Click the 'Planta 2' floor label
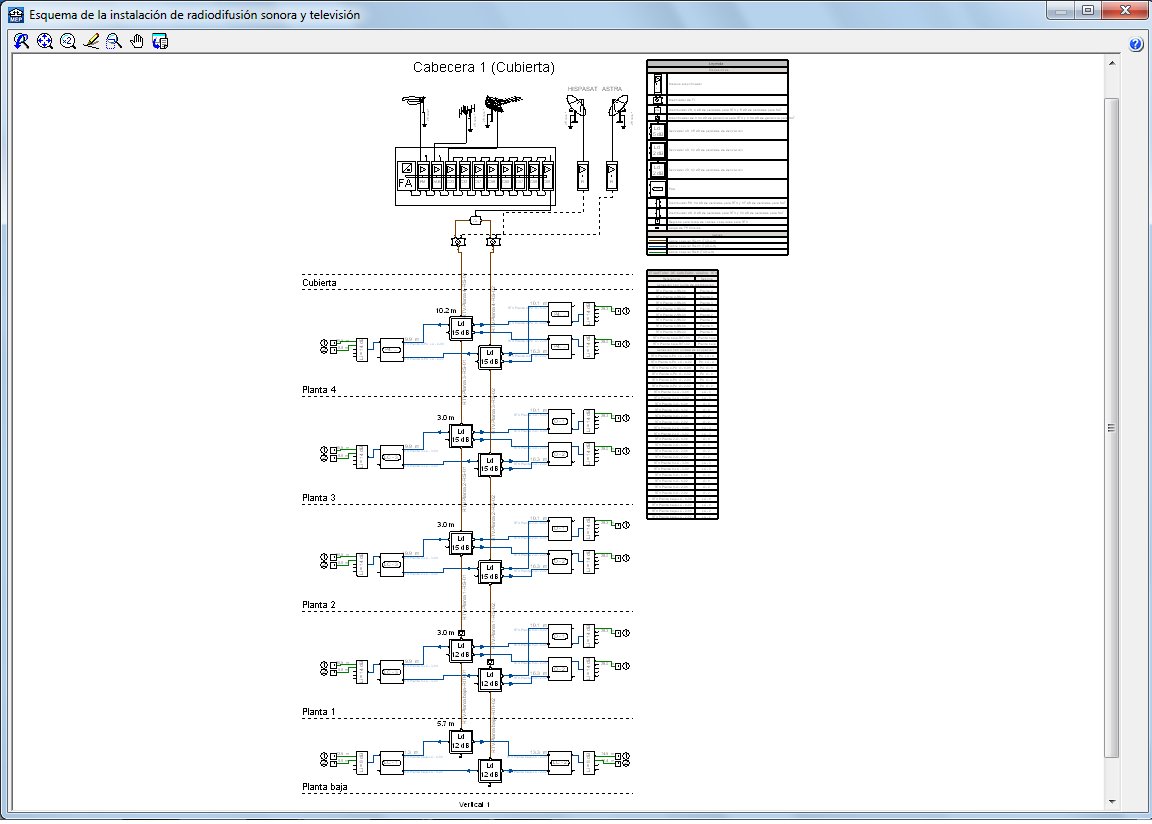1152x824 pixels. coord(319,605)
